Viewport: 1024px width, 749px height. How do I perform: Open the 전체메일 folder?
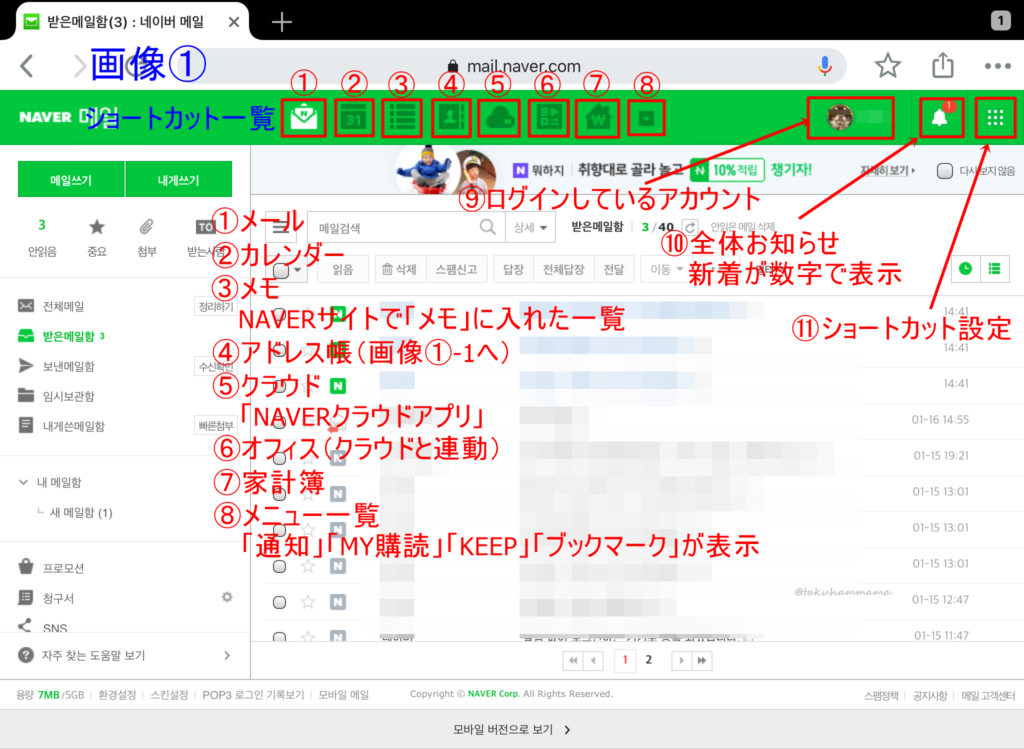click(x=63, y=306)
